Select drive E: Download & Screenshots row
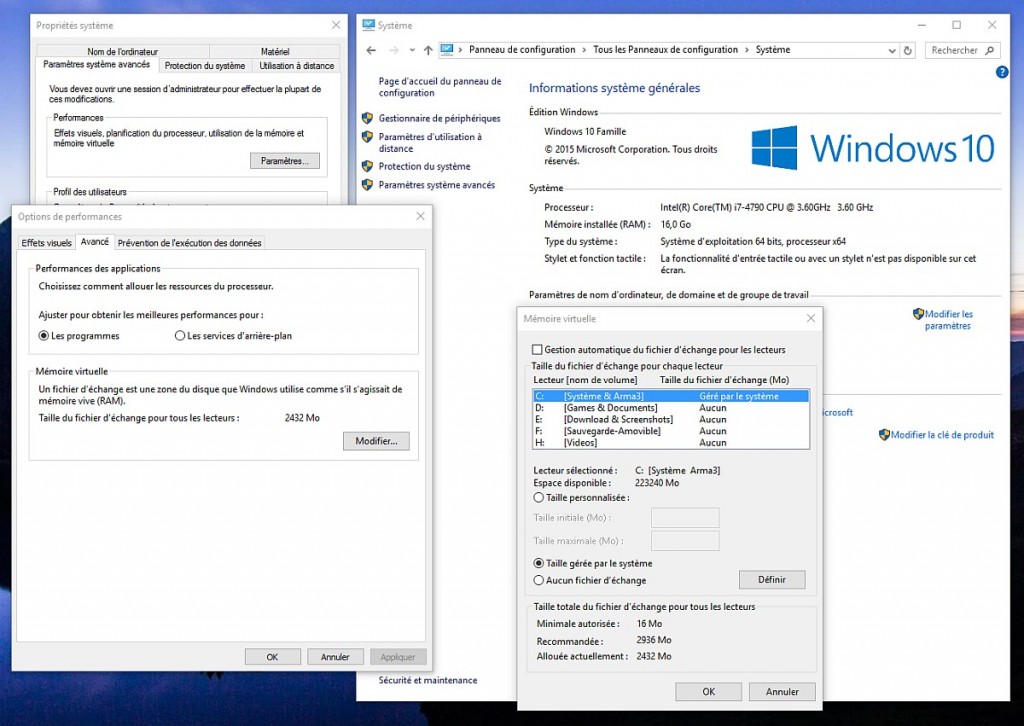This screenshot has height=726, width=1024. [671, 419]
